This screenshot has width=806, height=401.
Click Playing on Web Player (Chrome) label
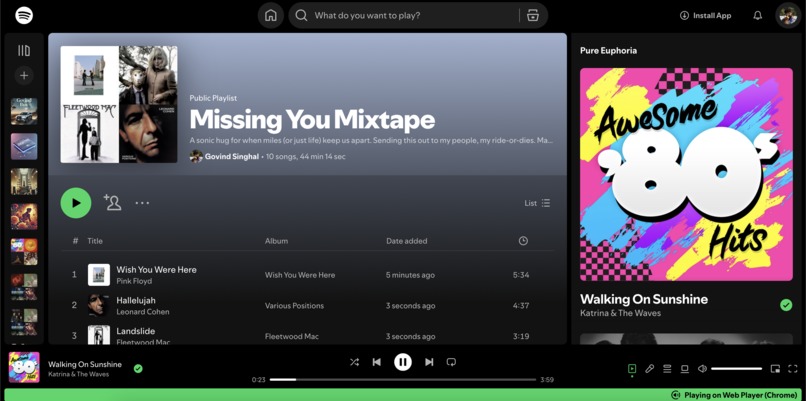[x=740, y=395]
